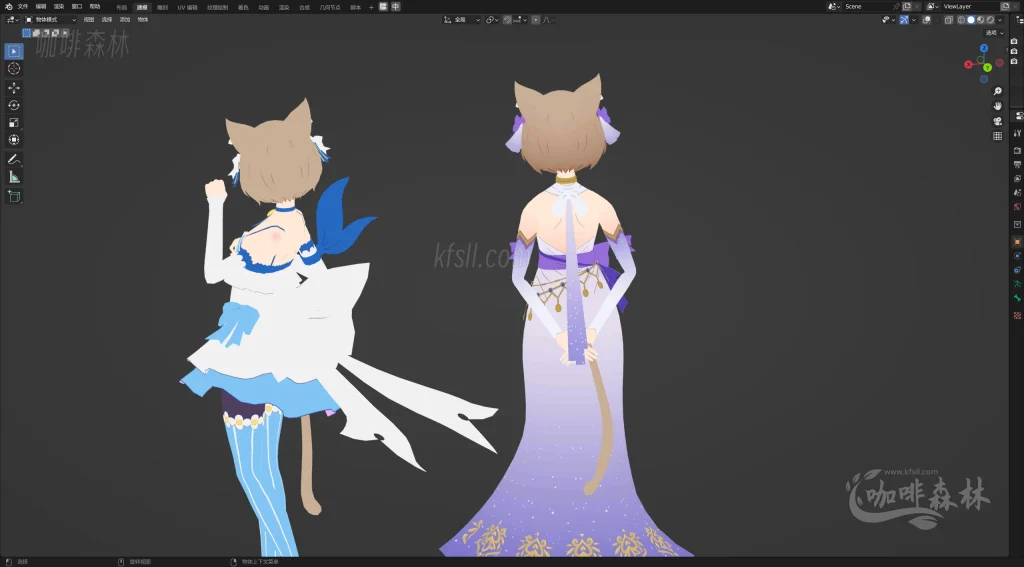
Task: Select the Select Box tool in left toolbar
Action: (x=14, y=51)
